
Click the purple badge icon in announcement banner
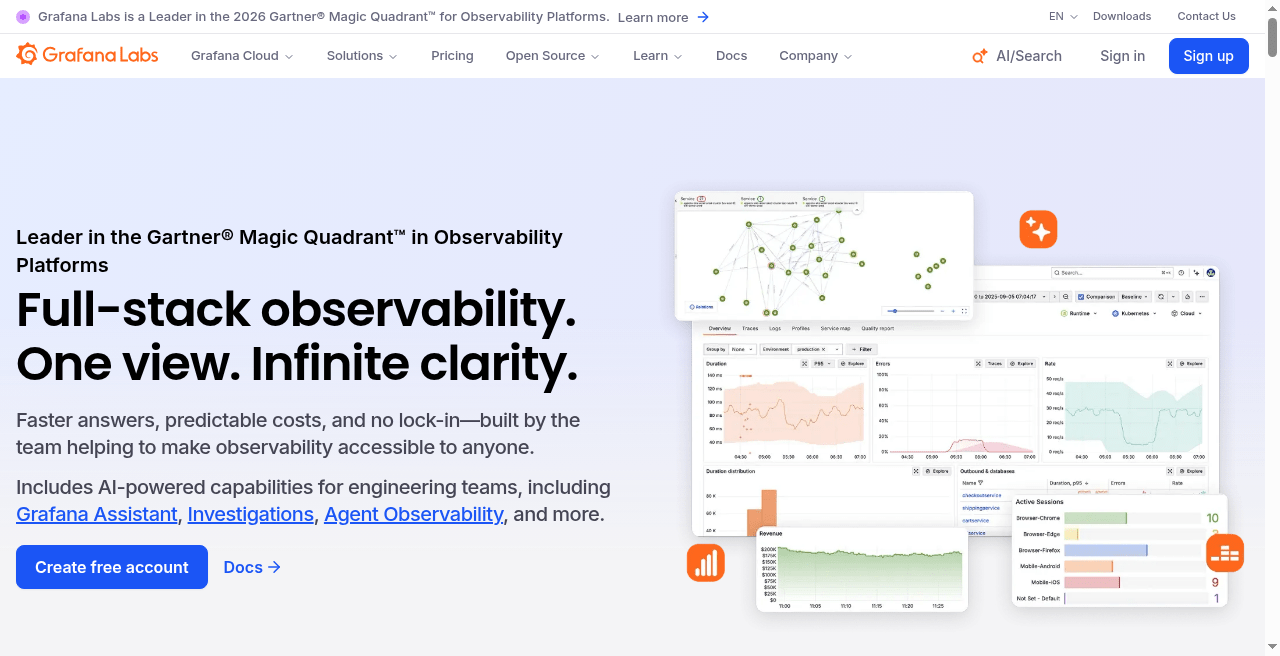pos(23,17)
